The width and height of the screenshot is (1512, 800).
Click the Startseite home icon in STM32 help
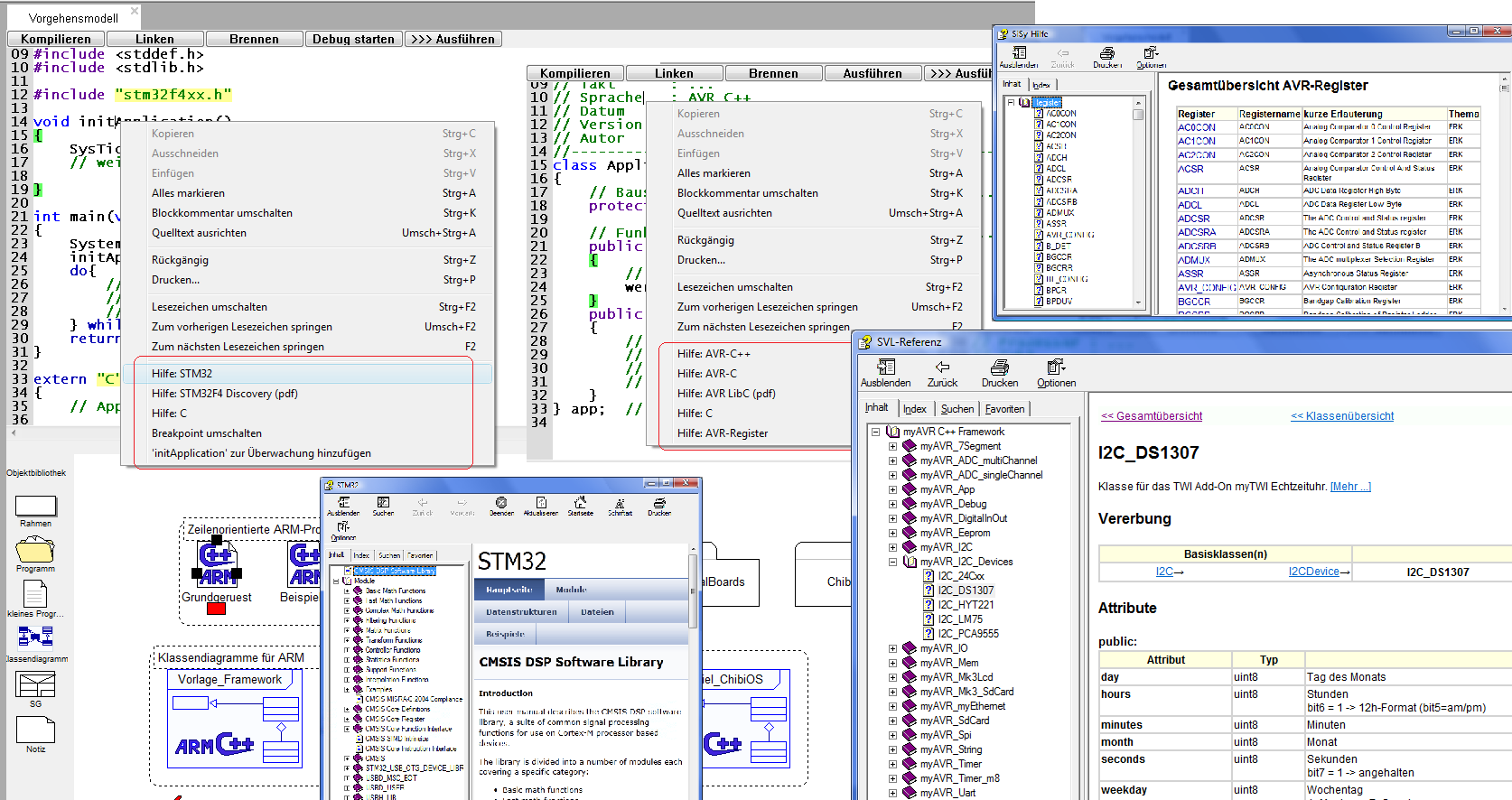point(580,502)
